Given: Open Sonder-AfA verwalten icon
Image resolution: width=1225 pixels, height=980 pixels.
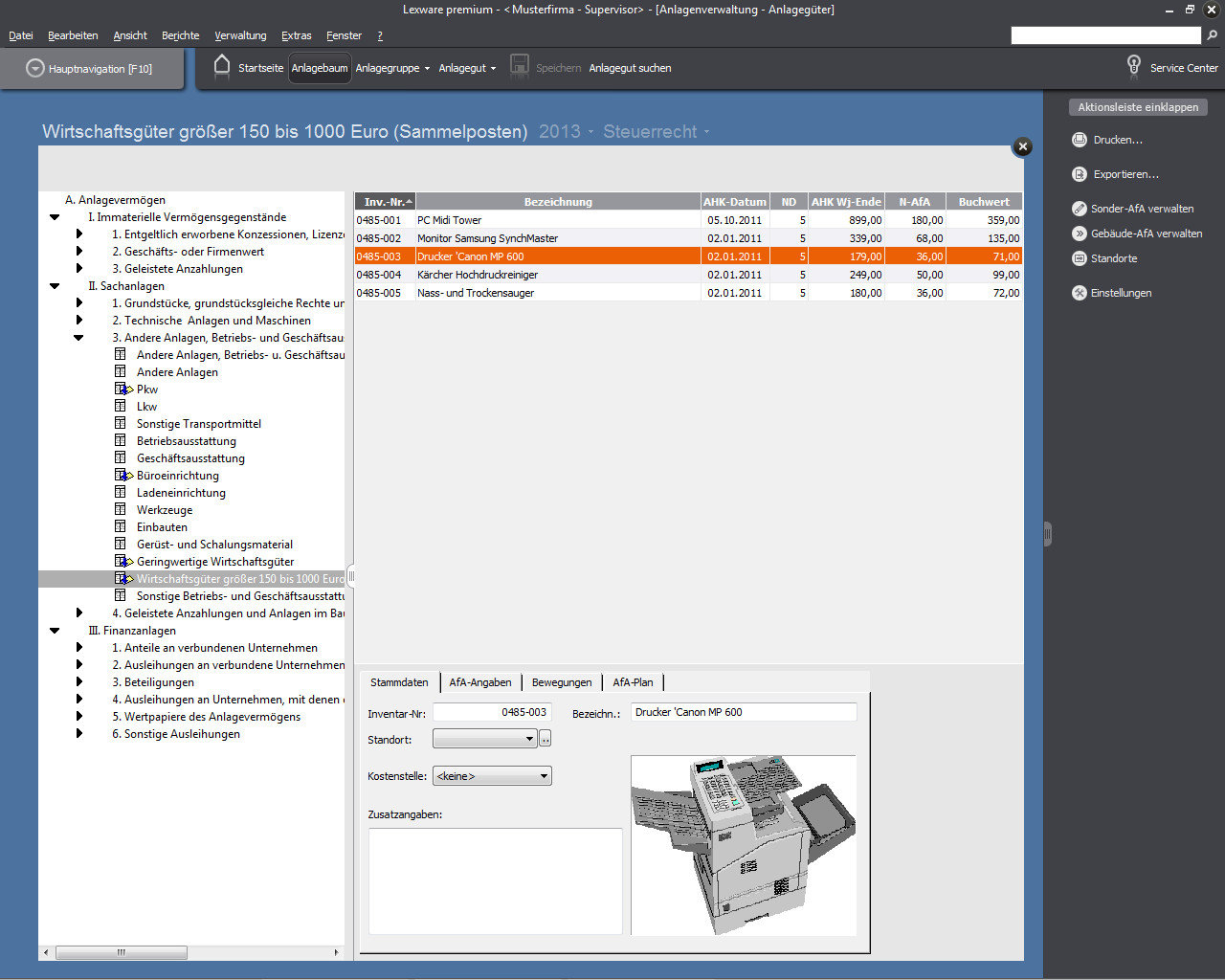Looking at the screenshot, I should point(1080,209).
